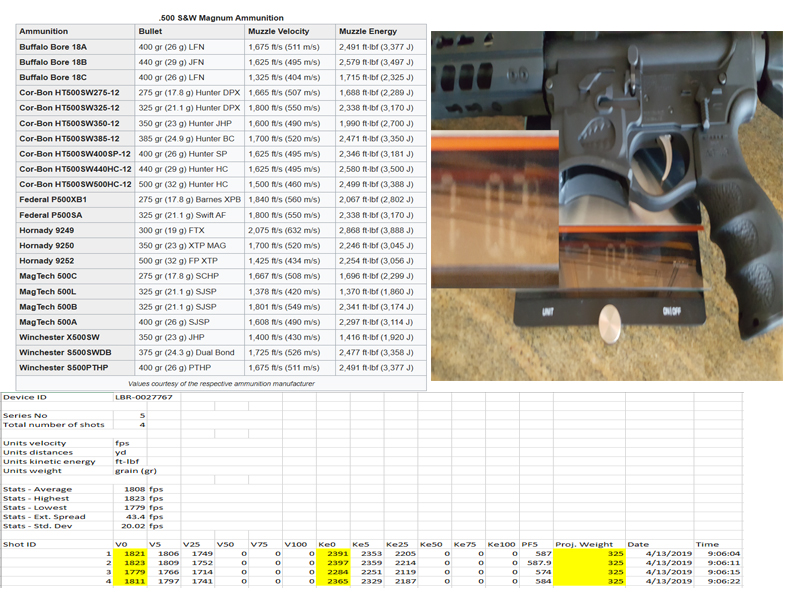
Task: Select the '587.9' PF5 cell
Action: (536, 563)
